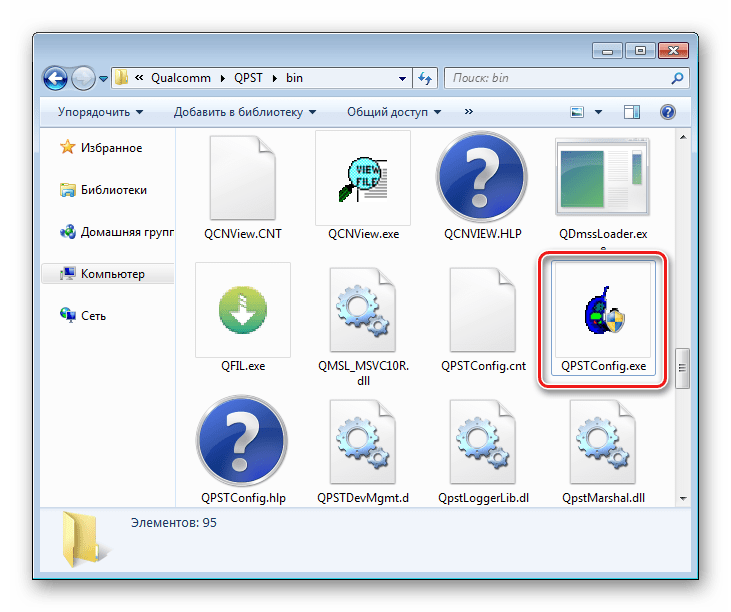Select the QCNView.CNT blank file icon
The width and height of the screenshot is (731, 612).
(x=243, y=178)
